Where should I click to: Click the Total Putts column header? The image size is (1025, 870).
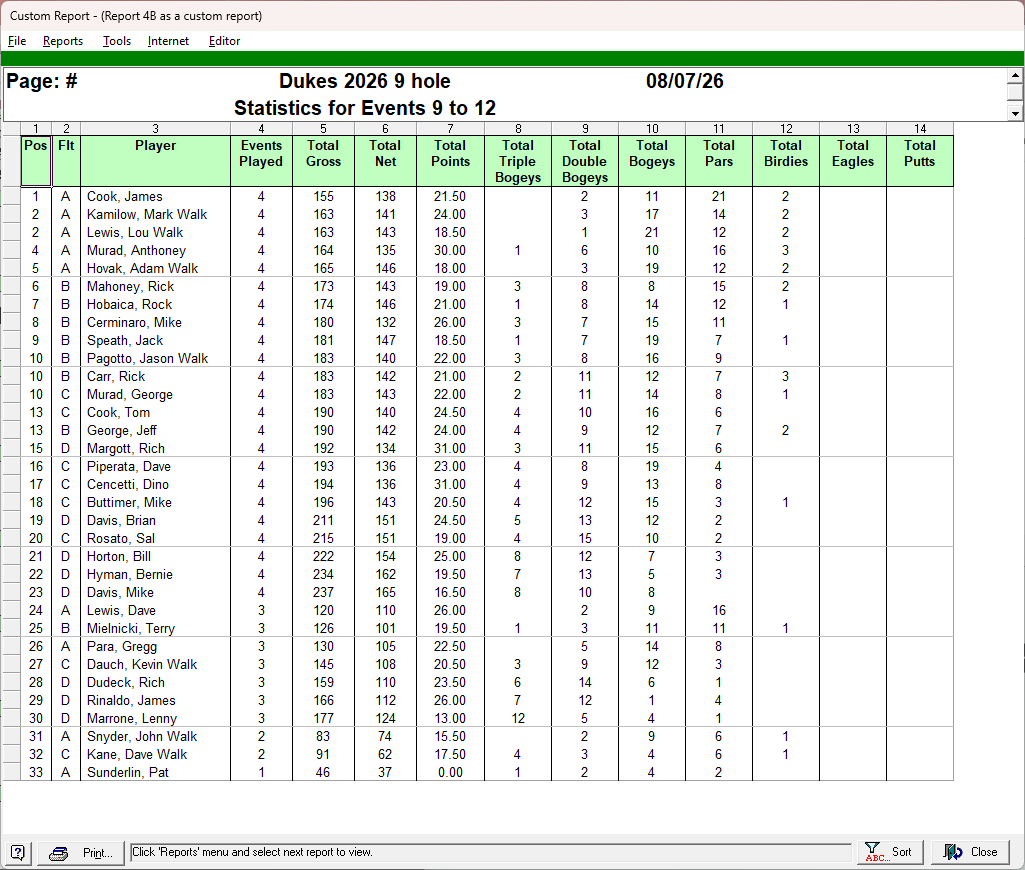tap(919, 161)
